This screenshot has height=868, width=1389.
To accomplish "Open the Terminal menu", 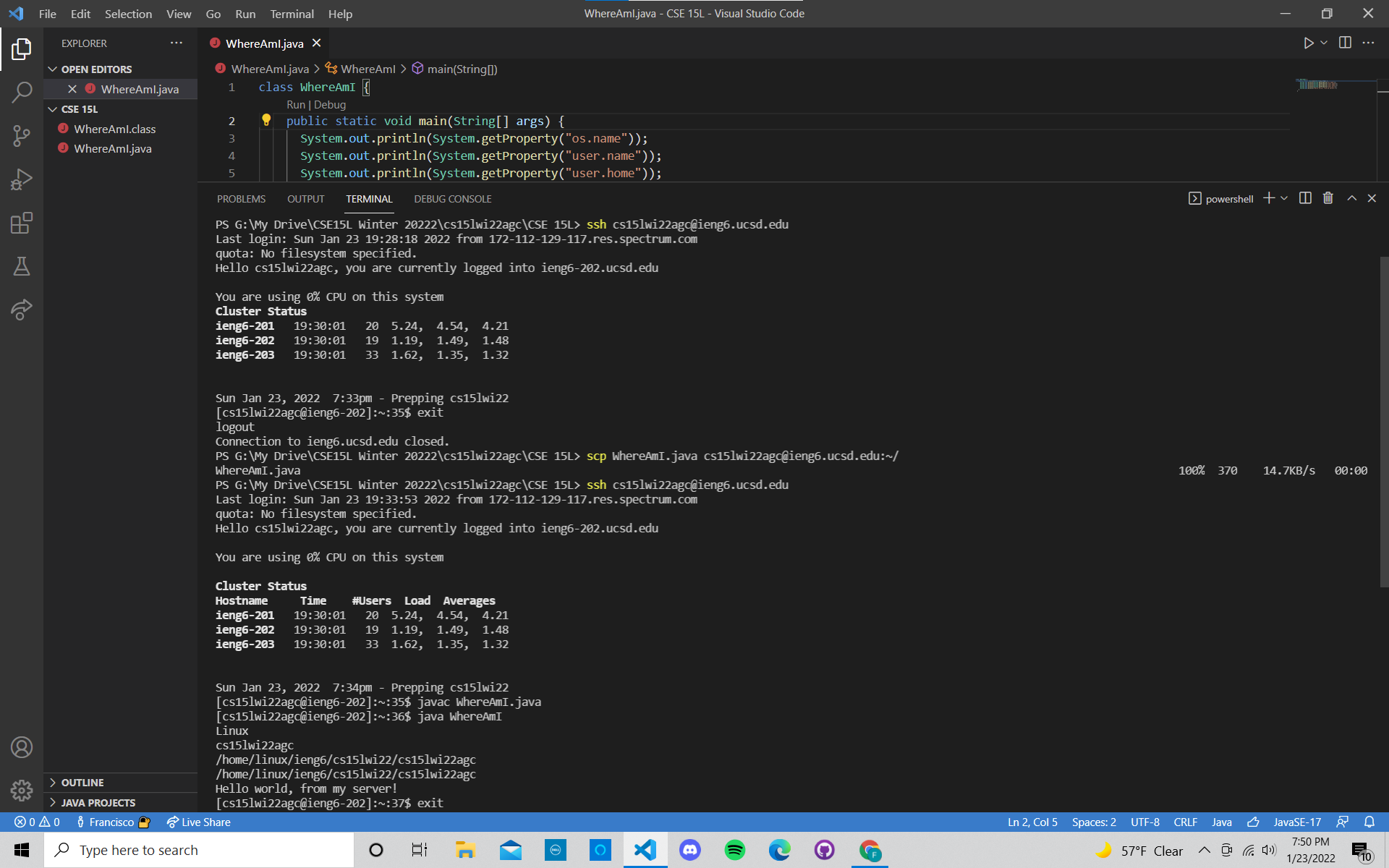I will [x=292, y=14].
